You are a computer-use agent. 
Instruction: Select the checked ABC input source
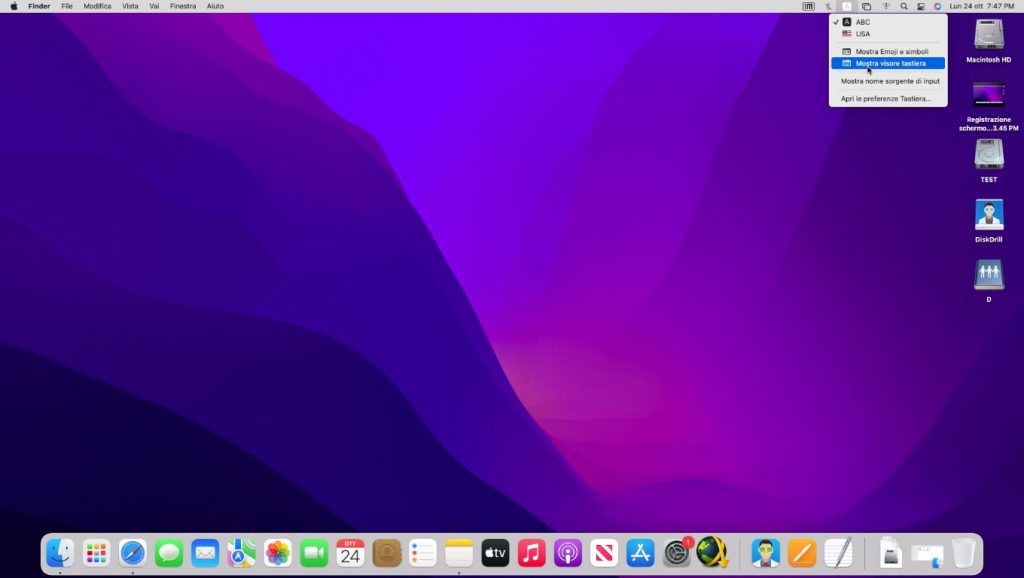coord(862,22)
